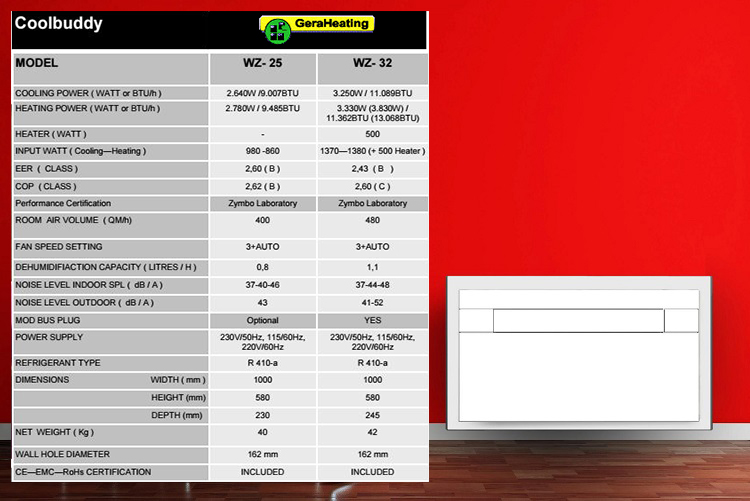Click the EER ( CLASS ) label

point(46,168)
